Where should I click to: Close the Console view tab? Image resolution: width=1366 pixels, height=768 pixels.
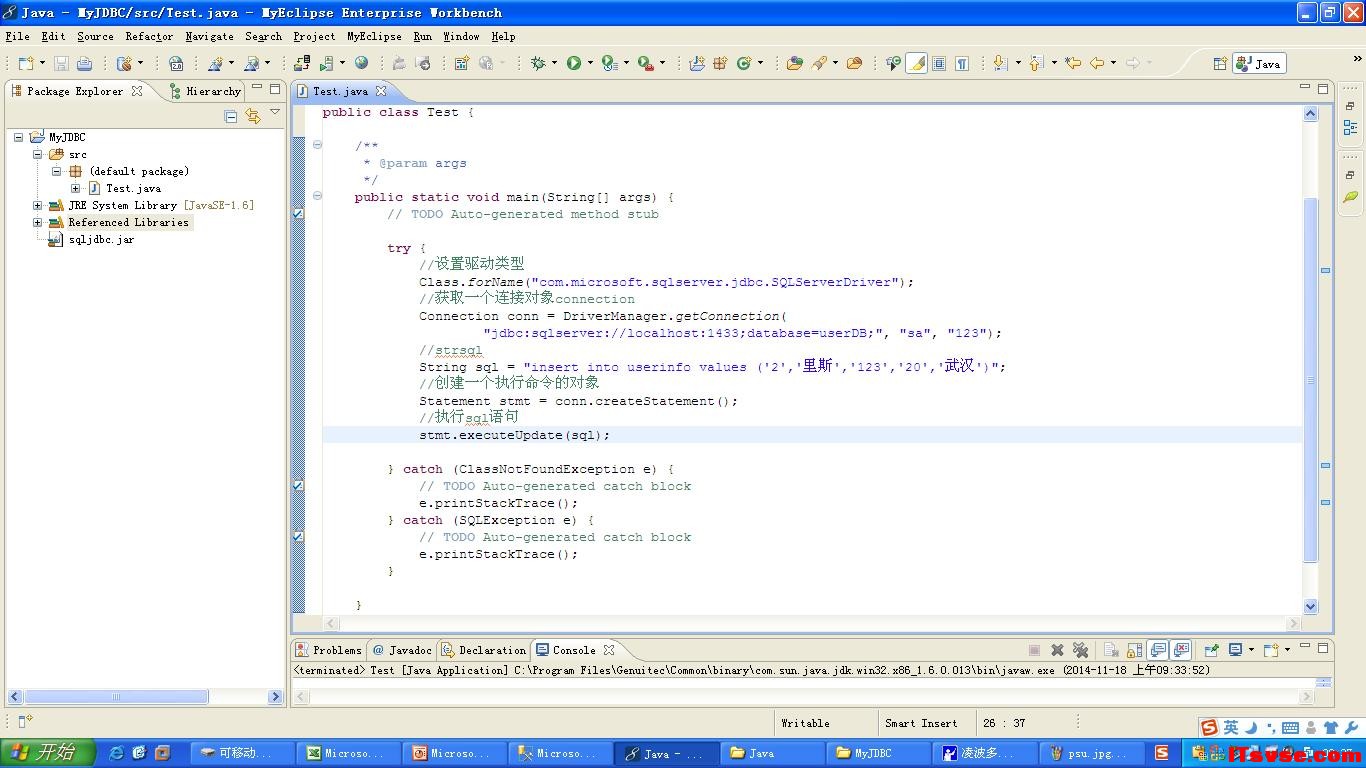click(x=608, y=650)
